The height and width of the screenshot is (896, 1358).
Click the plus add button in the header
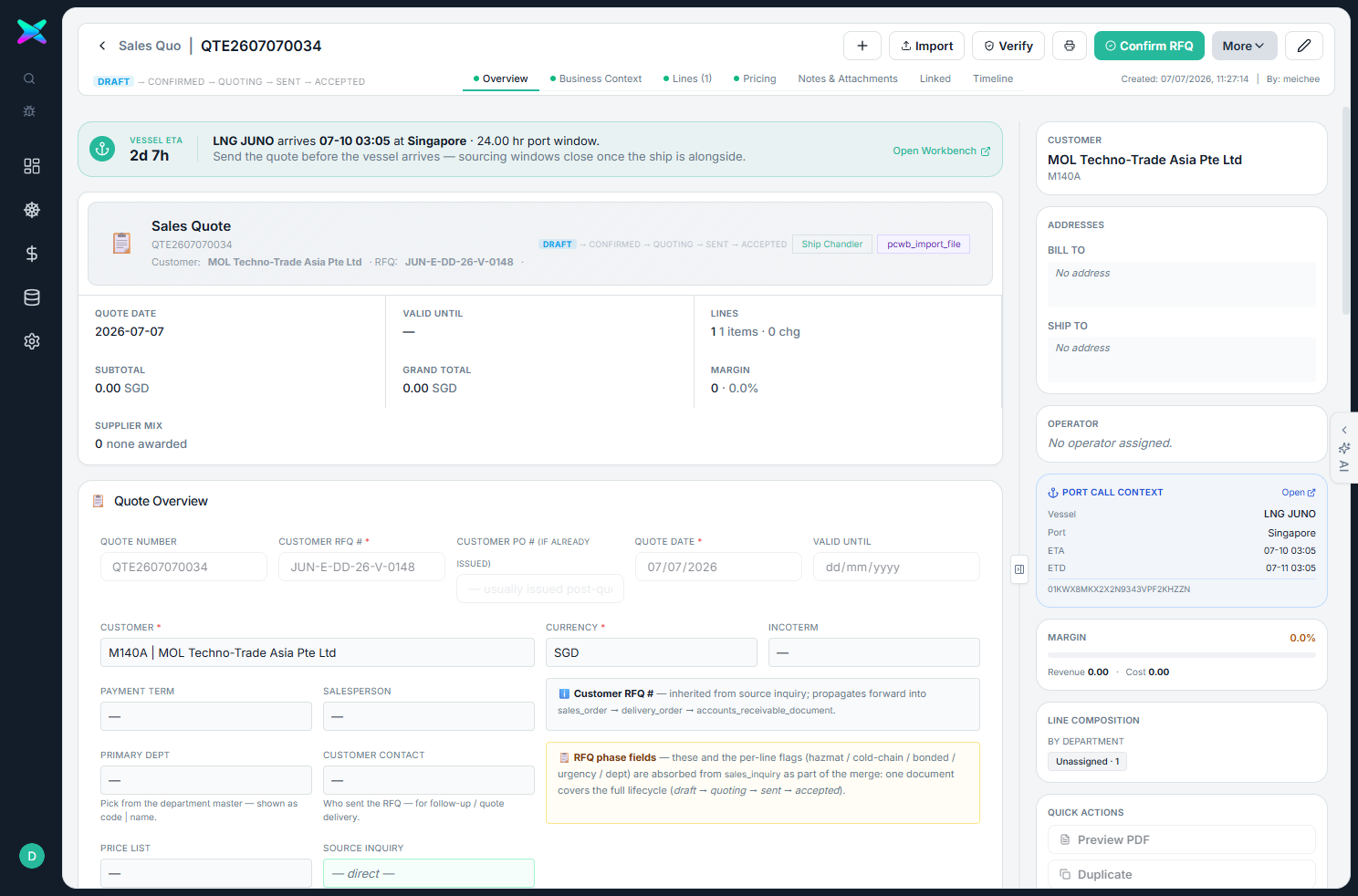coord(862,46)
